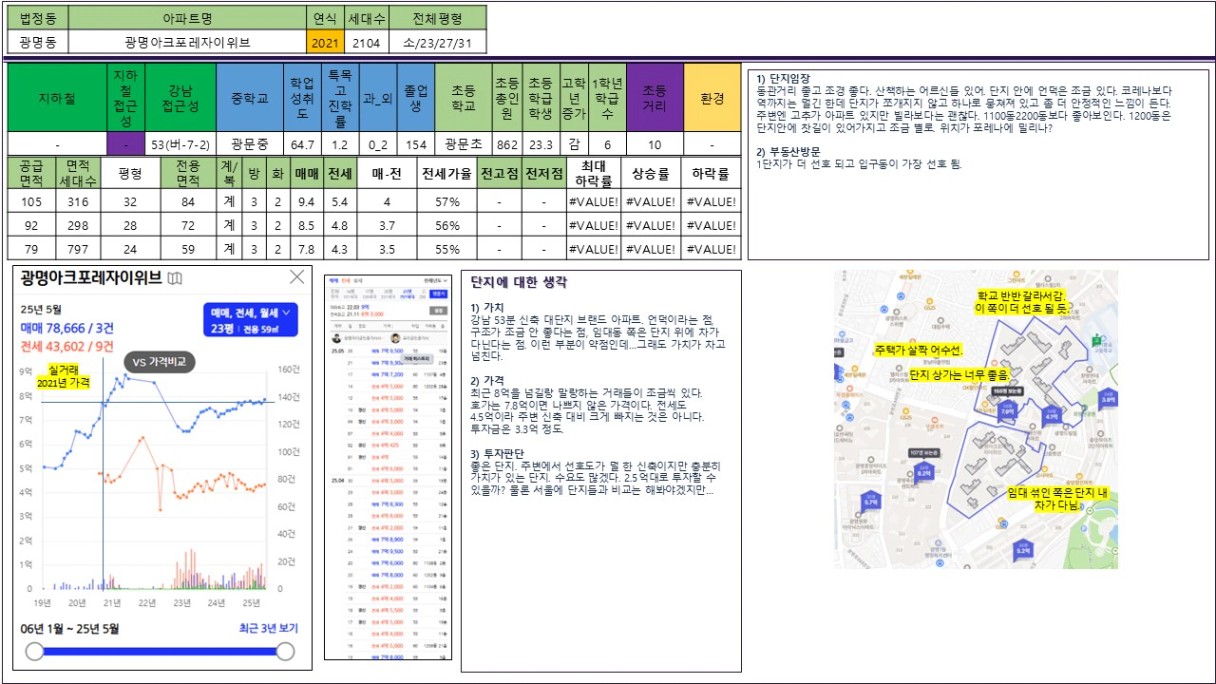The width and height of the screenshot is (1216, 684).
Task: Click the 매매 78,666 / 3건 chart label
Action: click(x=67, y=327)
